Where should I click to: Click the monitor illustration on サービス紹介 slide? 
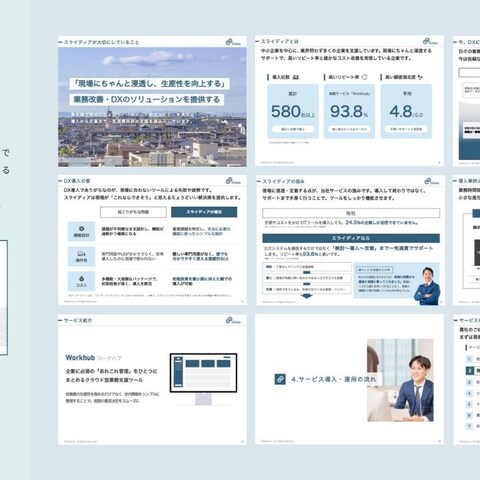tap(203, 379)
